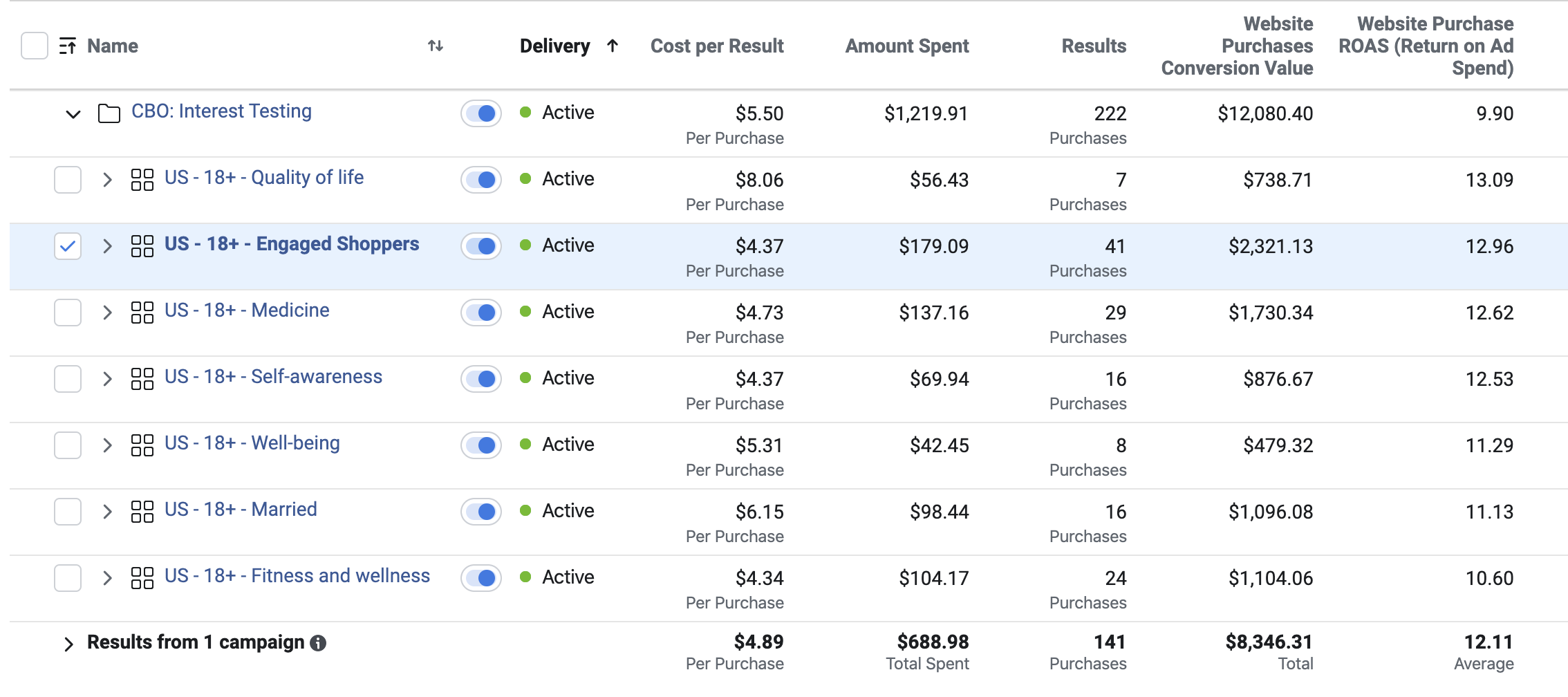This screenshot has width=1568, height=697.
Task: Click the grid icon next to US - 18+ - Quality of life
Action: pos(142,178)
